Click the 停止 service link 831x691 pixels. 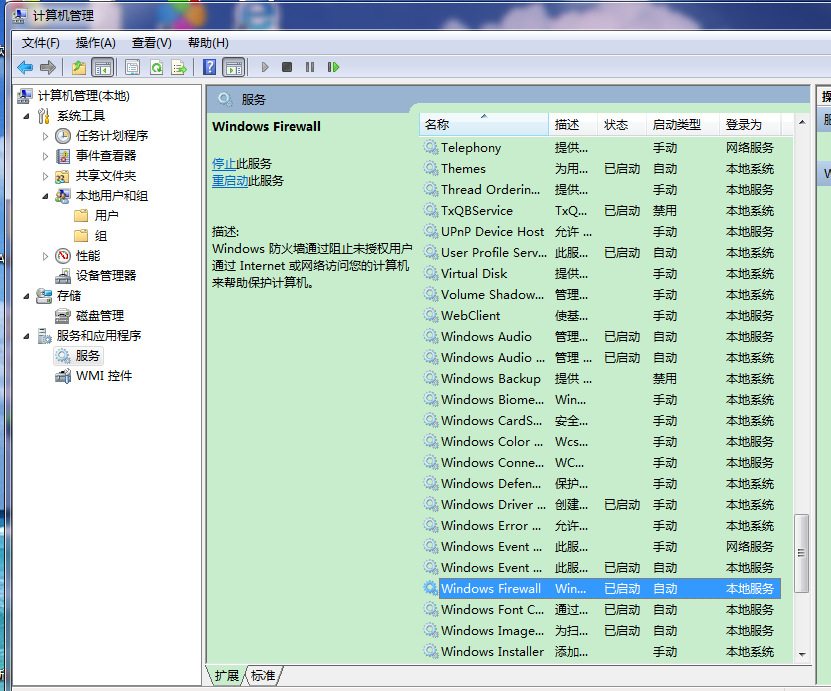(x=224, y=164)
